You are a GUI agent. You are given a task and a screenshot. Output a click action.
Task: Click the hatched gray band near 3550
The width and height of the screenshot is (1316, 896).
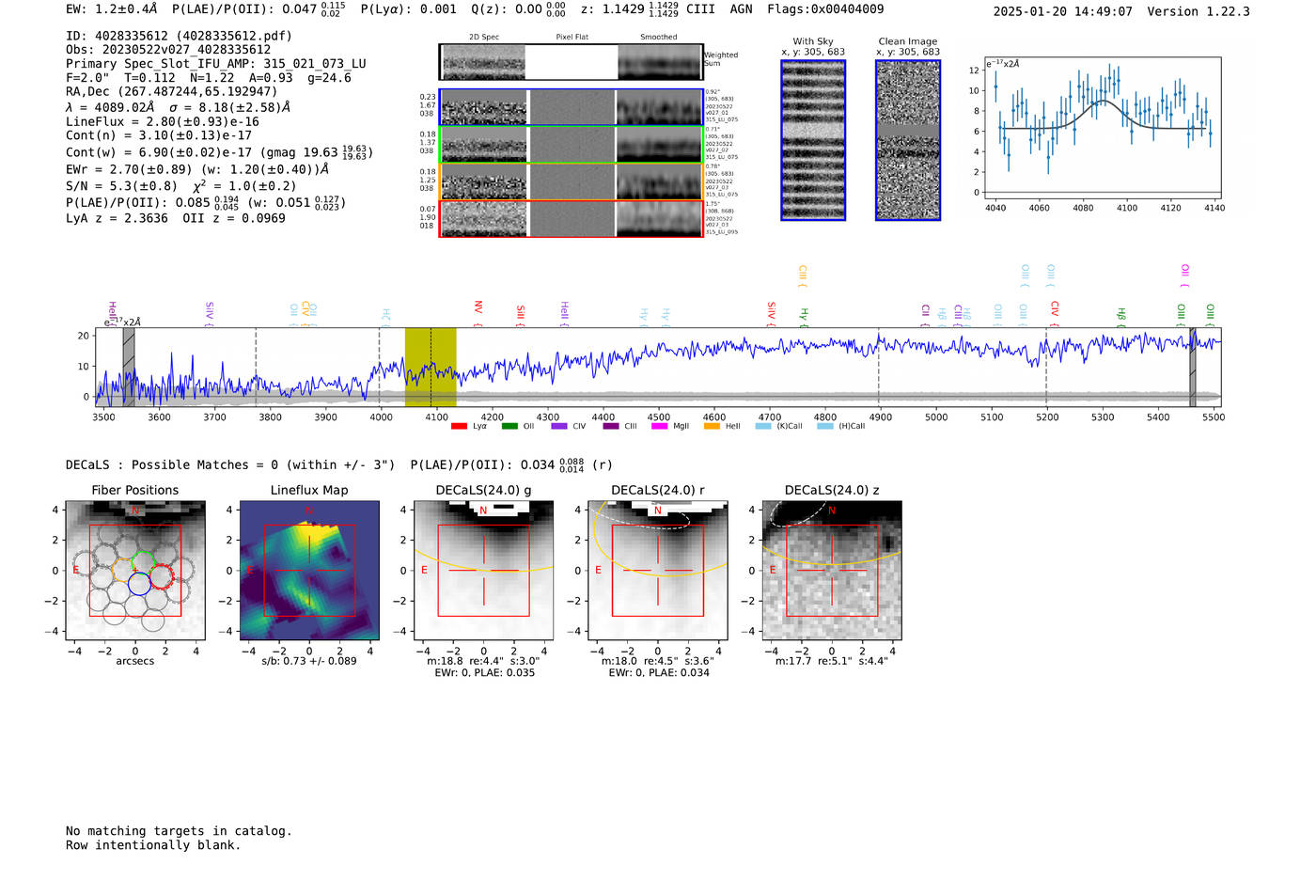click(129, 367)
